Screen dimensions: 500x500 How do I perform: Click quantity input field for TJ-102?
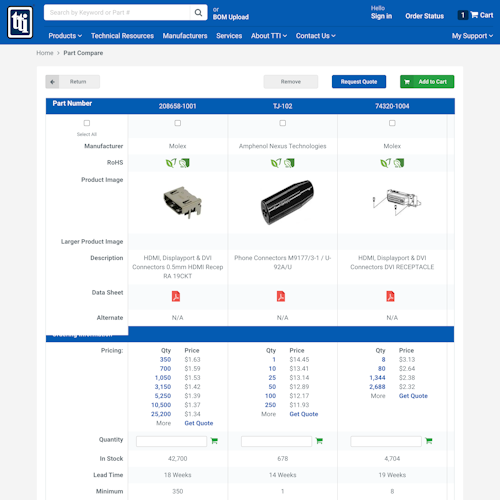pos(276,441)
